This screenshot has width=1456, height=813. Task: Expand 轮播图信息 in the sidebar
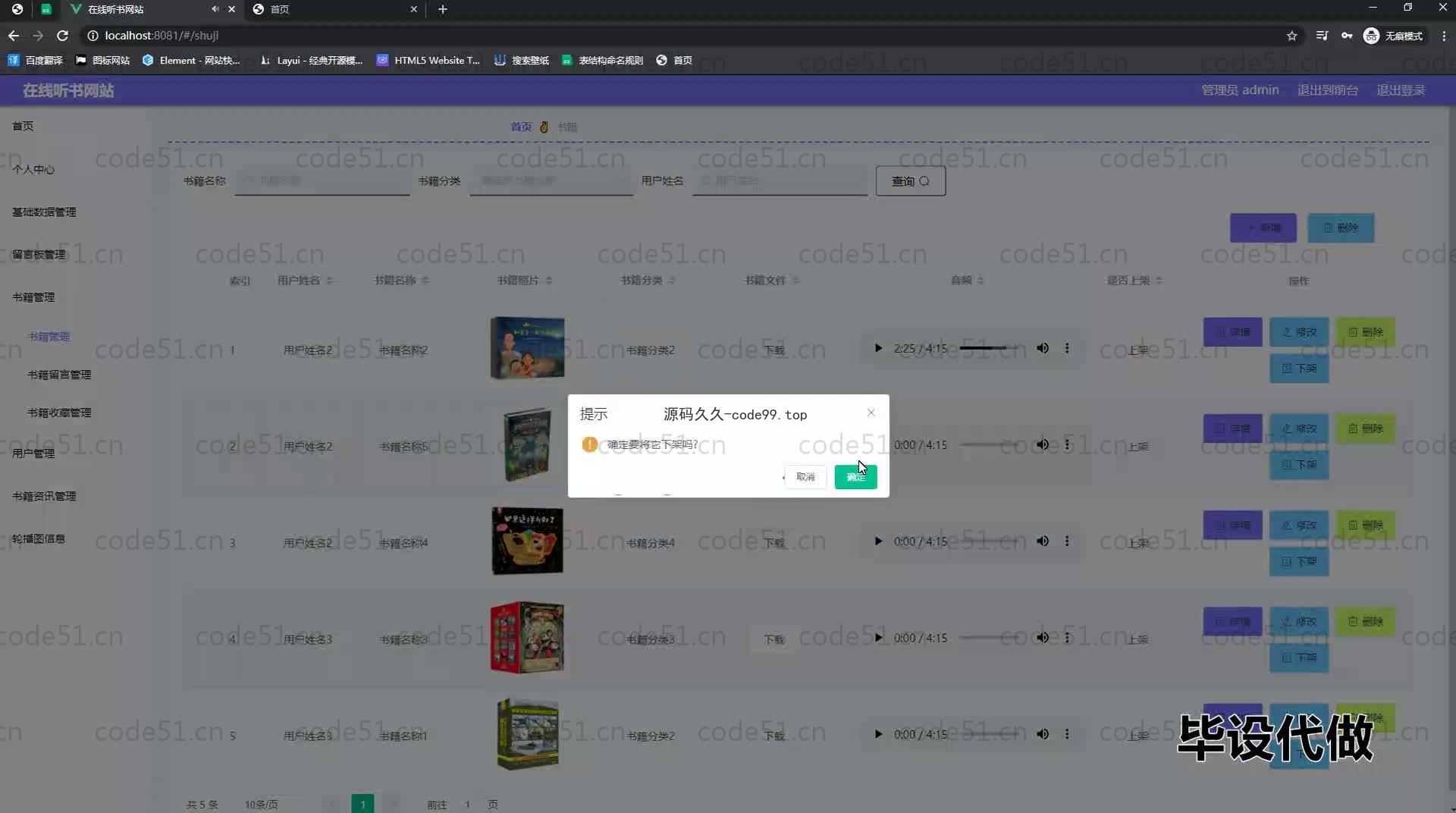point(39,538)
